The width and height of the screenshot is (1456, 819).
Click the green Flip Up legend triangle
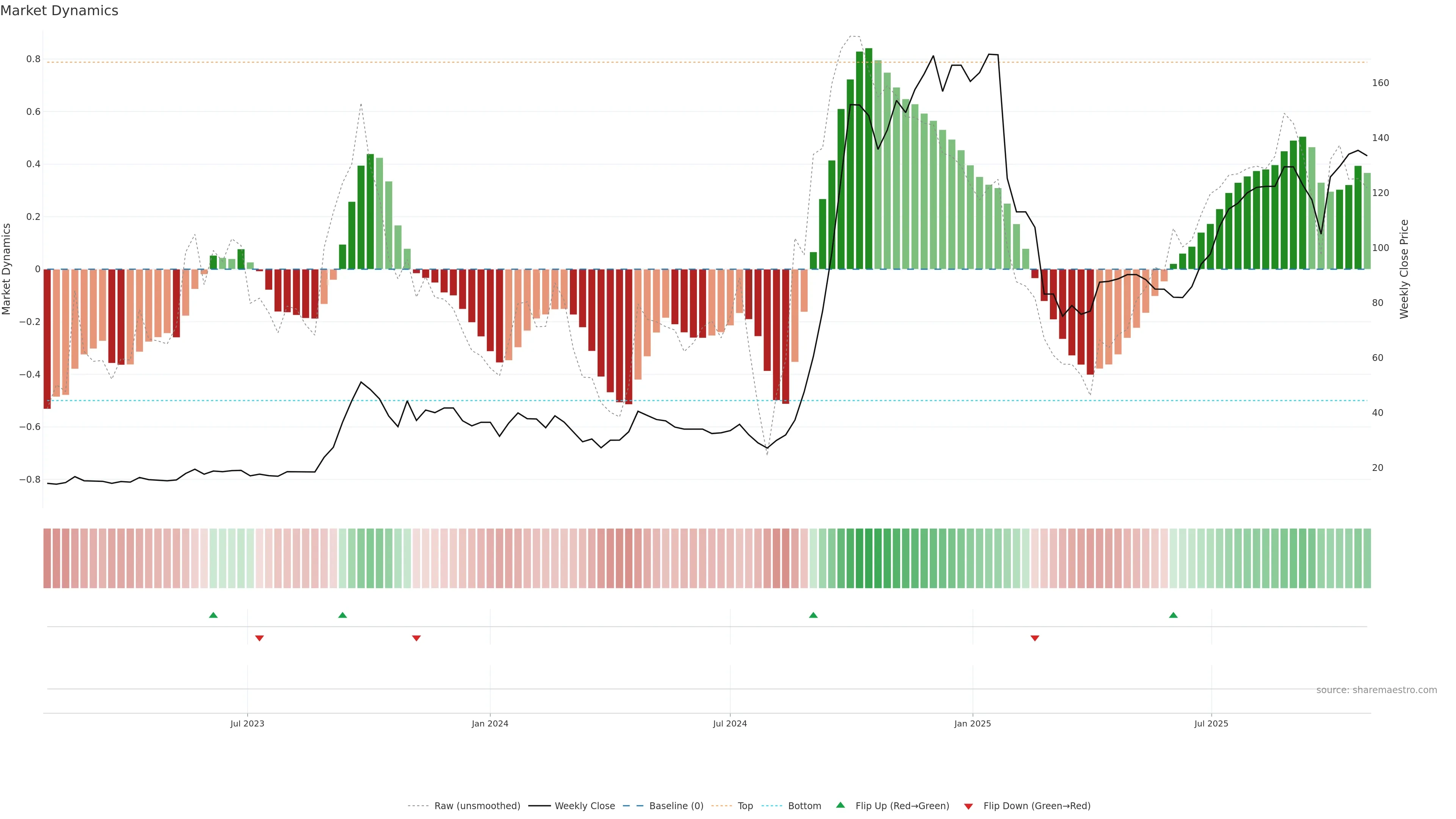(841, 805)
